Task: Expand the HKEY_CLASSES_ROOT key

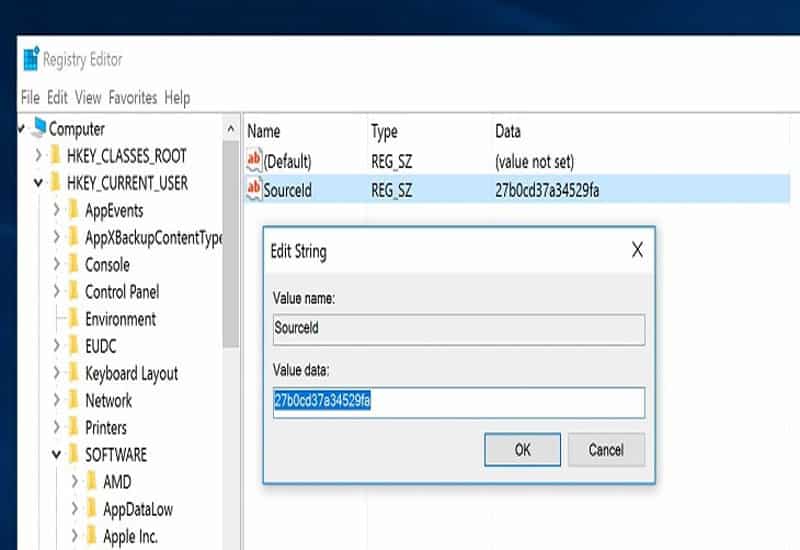Action: 38,155
